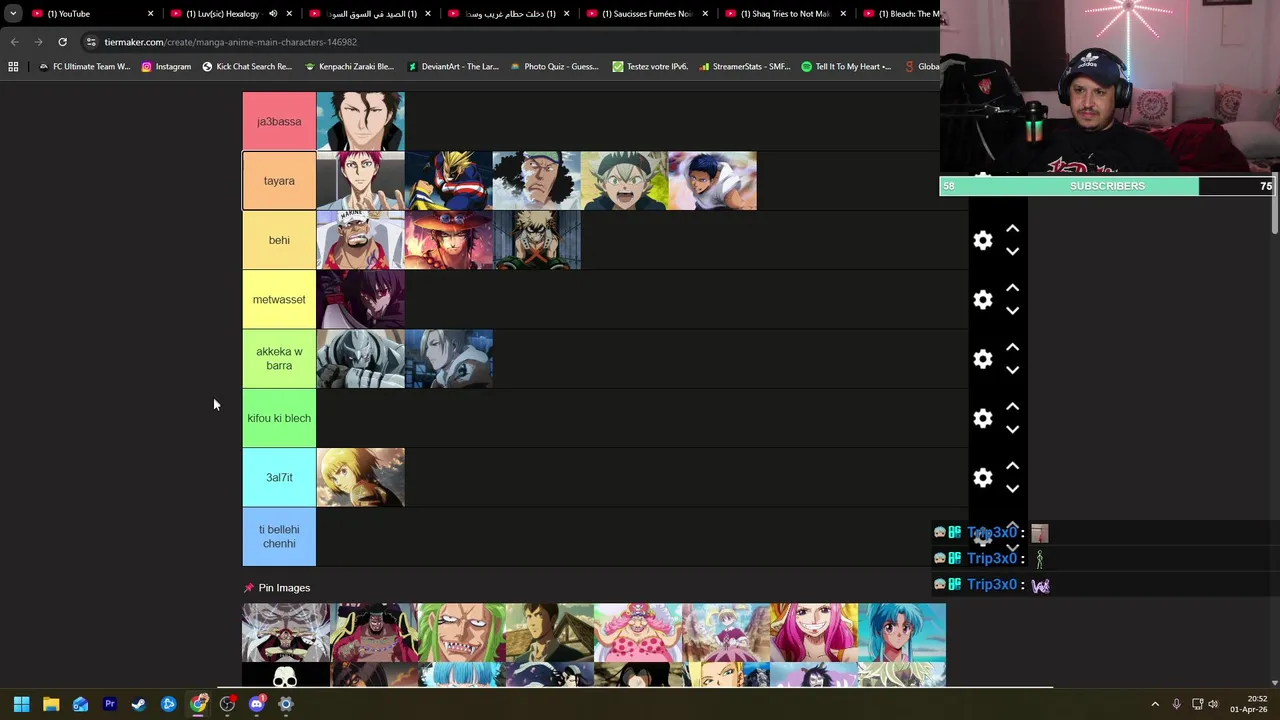Open File Explorer from the taskbar
This screenshot has width=1280, height=720.
[x=51, y=704]
